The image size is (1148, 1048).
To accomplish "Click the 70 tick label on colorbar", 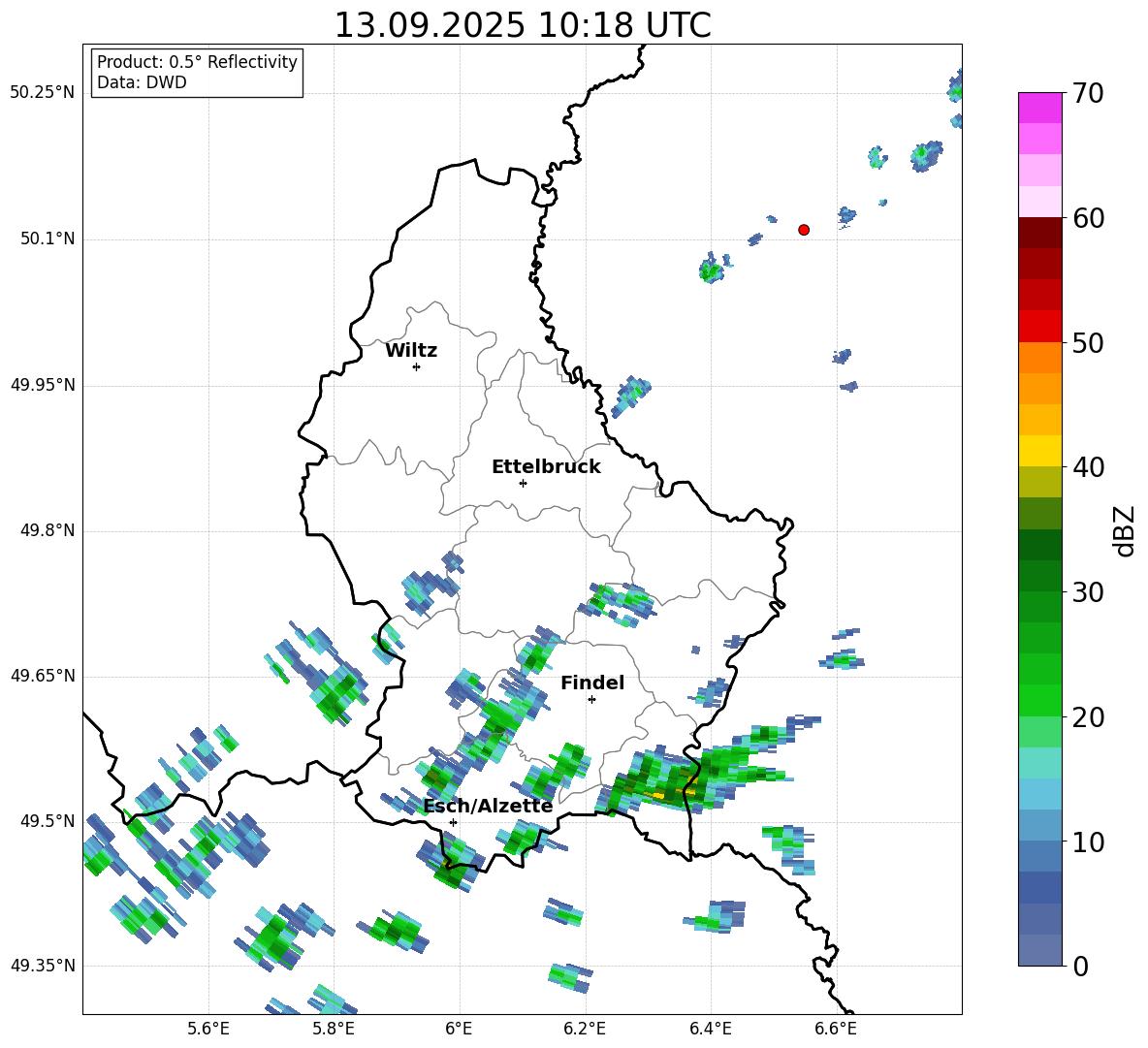I will tap(1088, 94).
